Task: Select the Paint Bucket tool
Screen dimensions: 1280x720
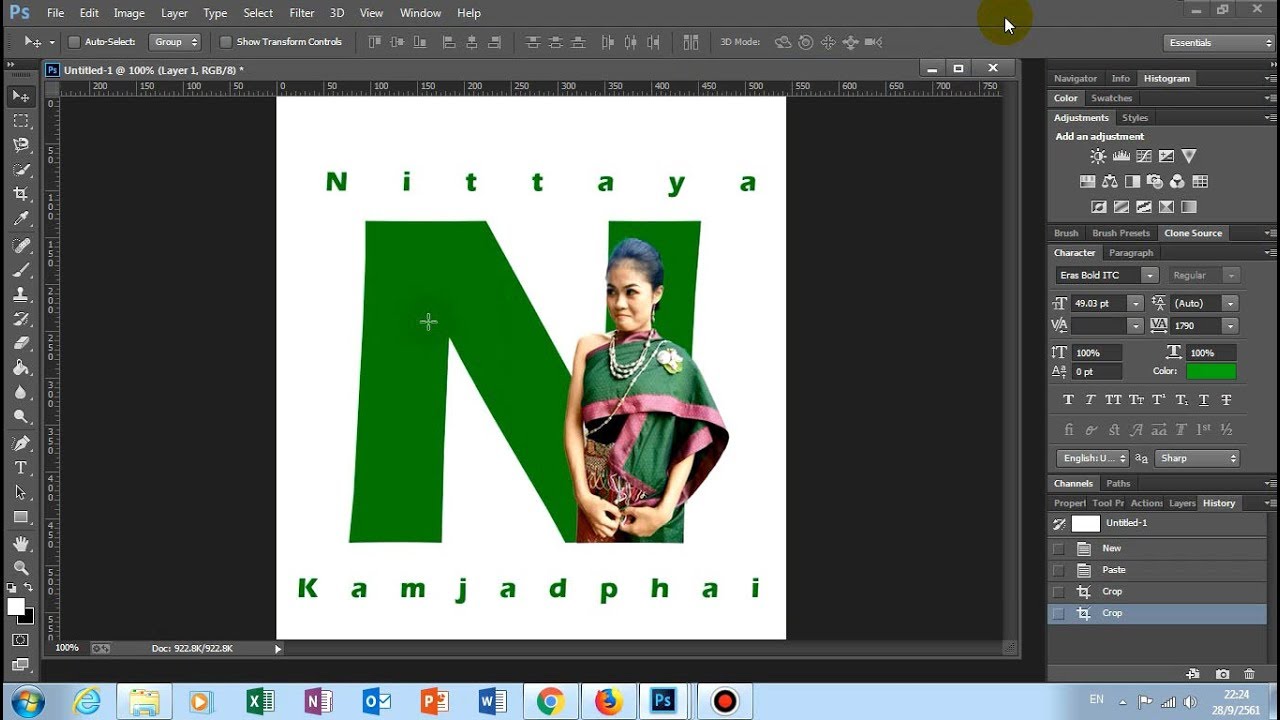Action: click(21, 368)
